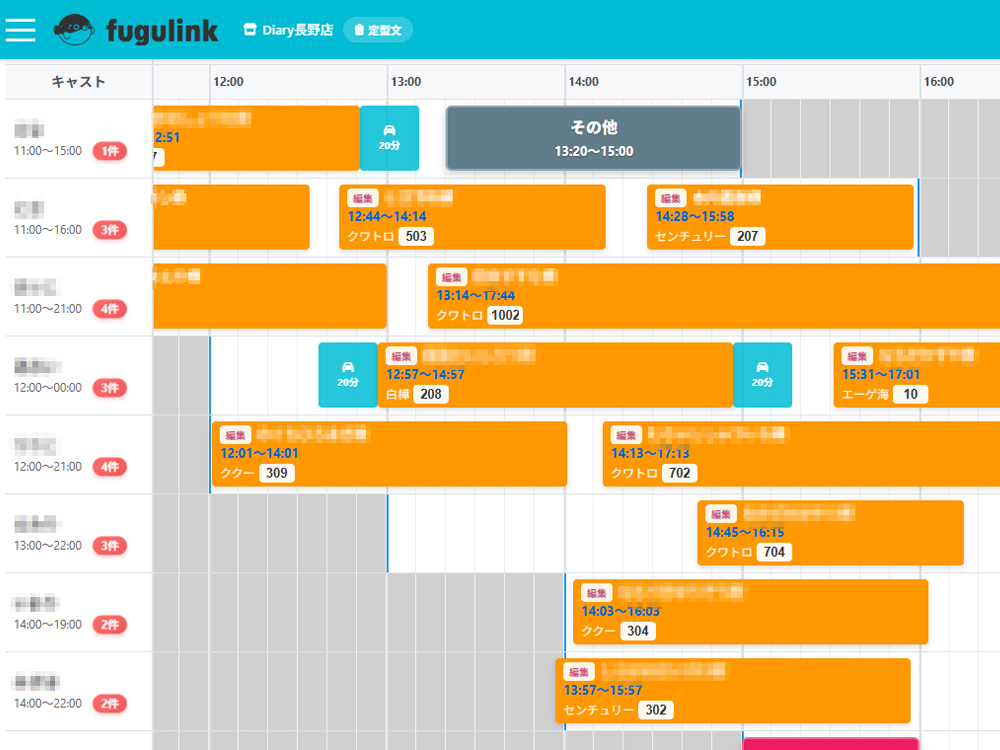Click the store icon beside Diary長野店

(250, 30)
